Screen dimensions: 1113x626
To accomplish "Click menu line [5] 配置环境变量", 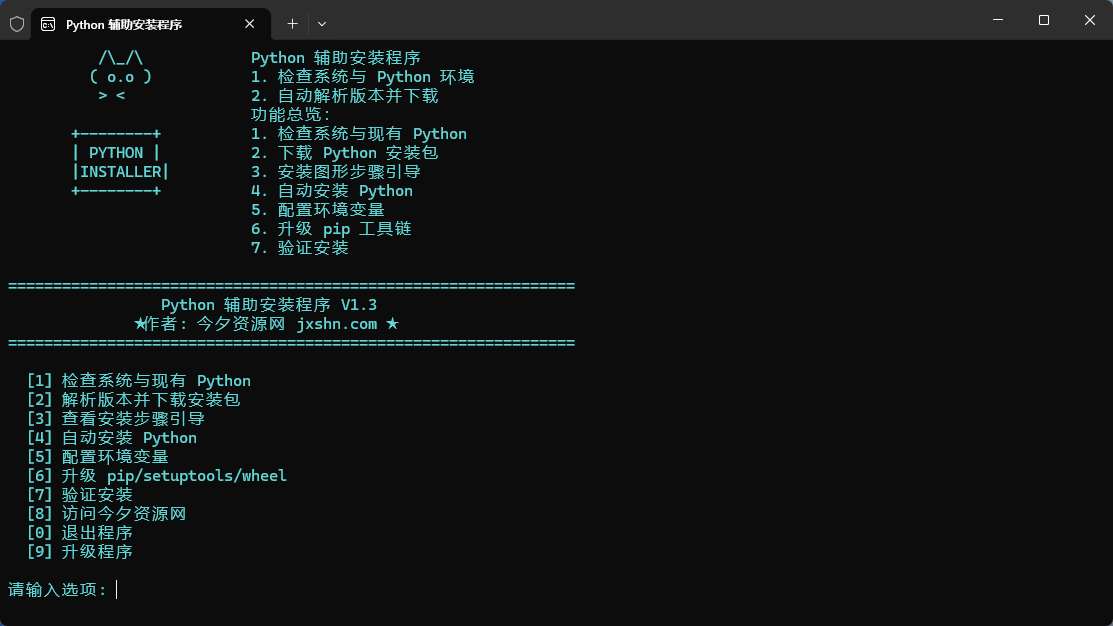I will pos(98,457).
